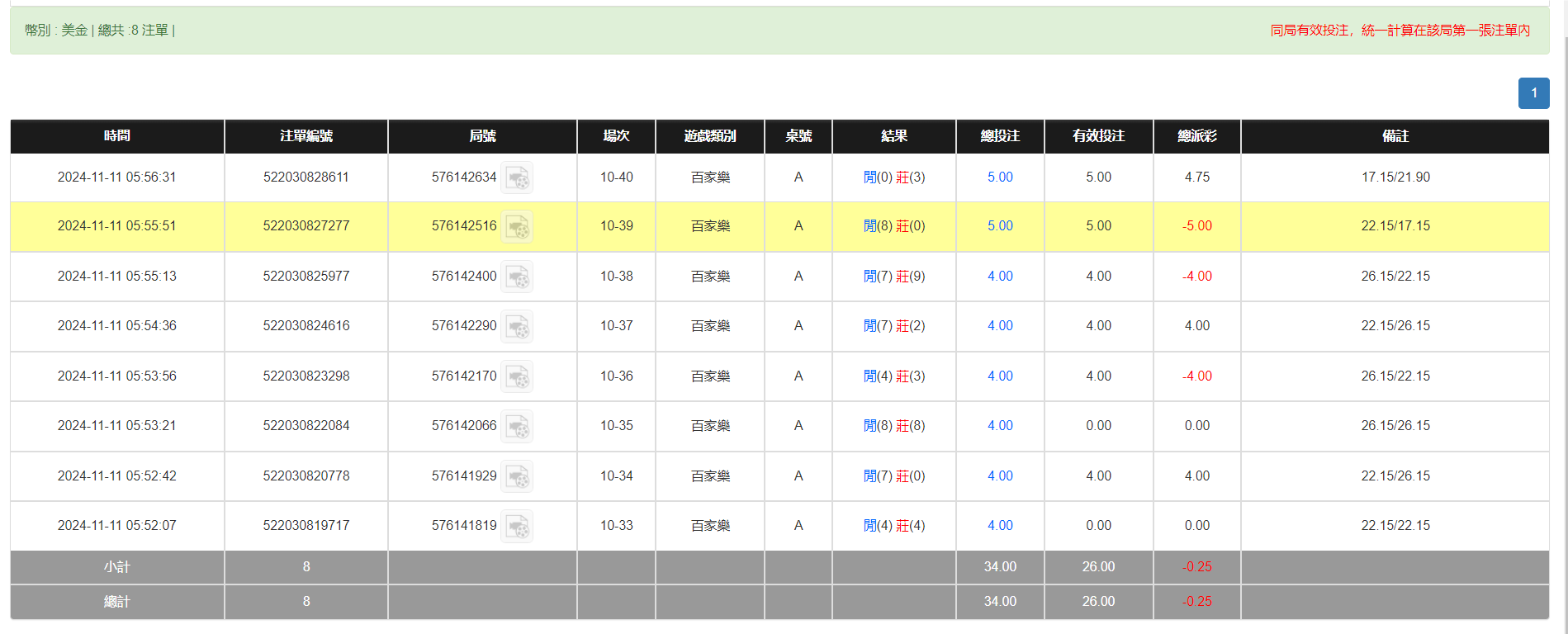Go to page 1 in pagination

tap(1533, 93)
